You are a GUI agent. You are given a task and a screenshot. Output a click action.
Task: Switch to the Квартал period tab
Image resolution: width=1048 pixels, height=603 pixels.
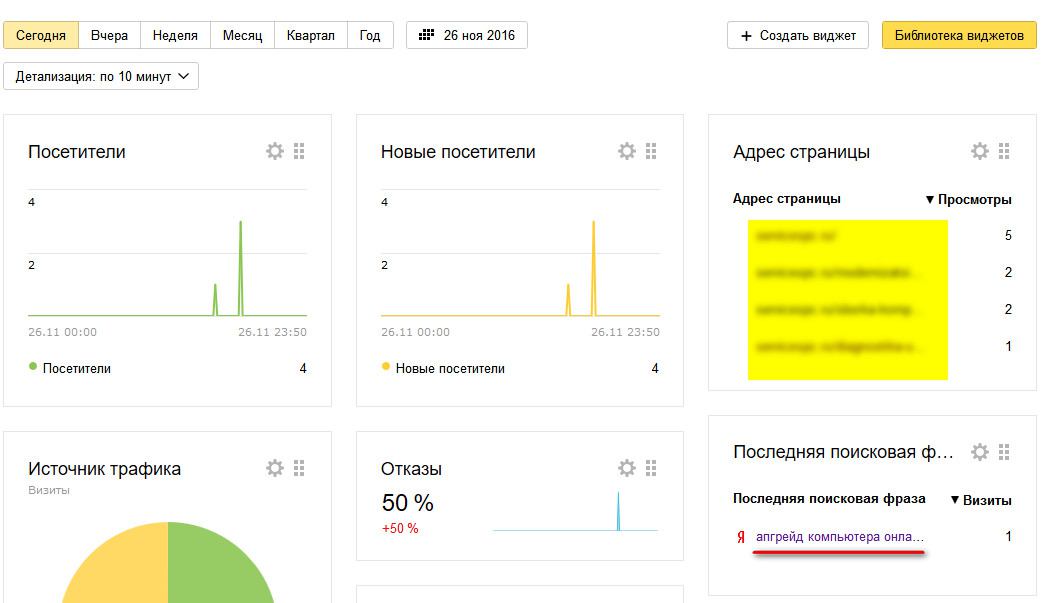pyautogui.click(x=311, y=35)
